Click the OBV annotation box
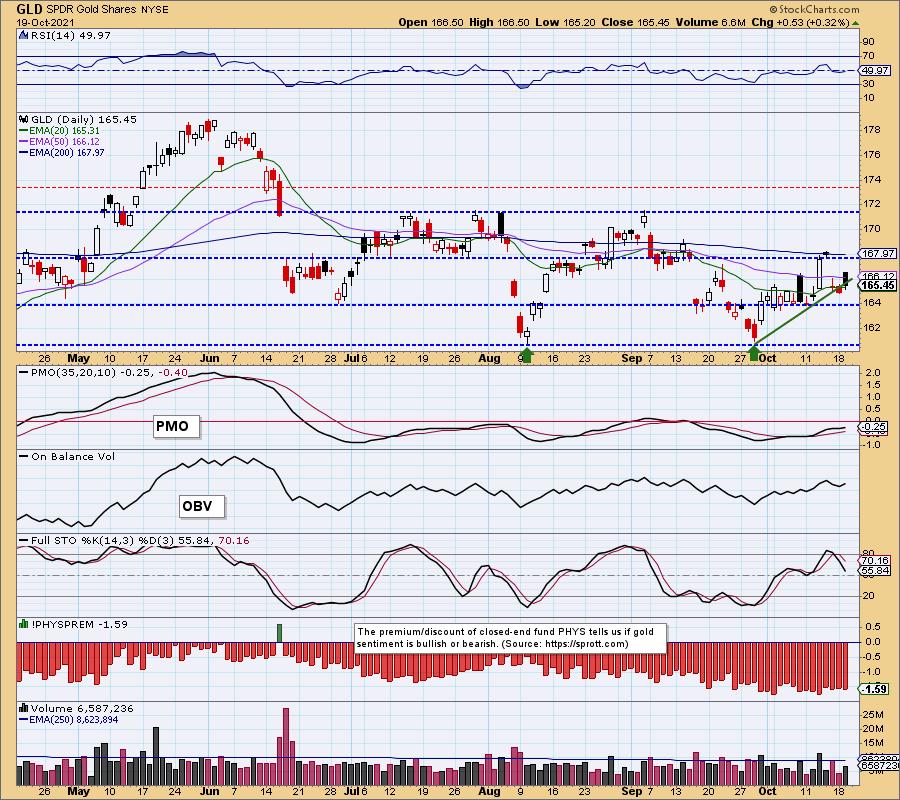The width and height of the screenshot is (900, 800). [201, 506]
